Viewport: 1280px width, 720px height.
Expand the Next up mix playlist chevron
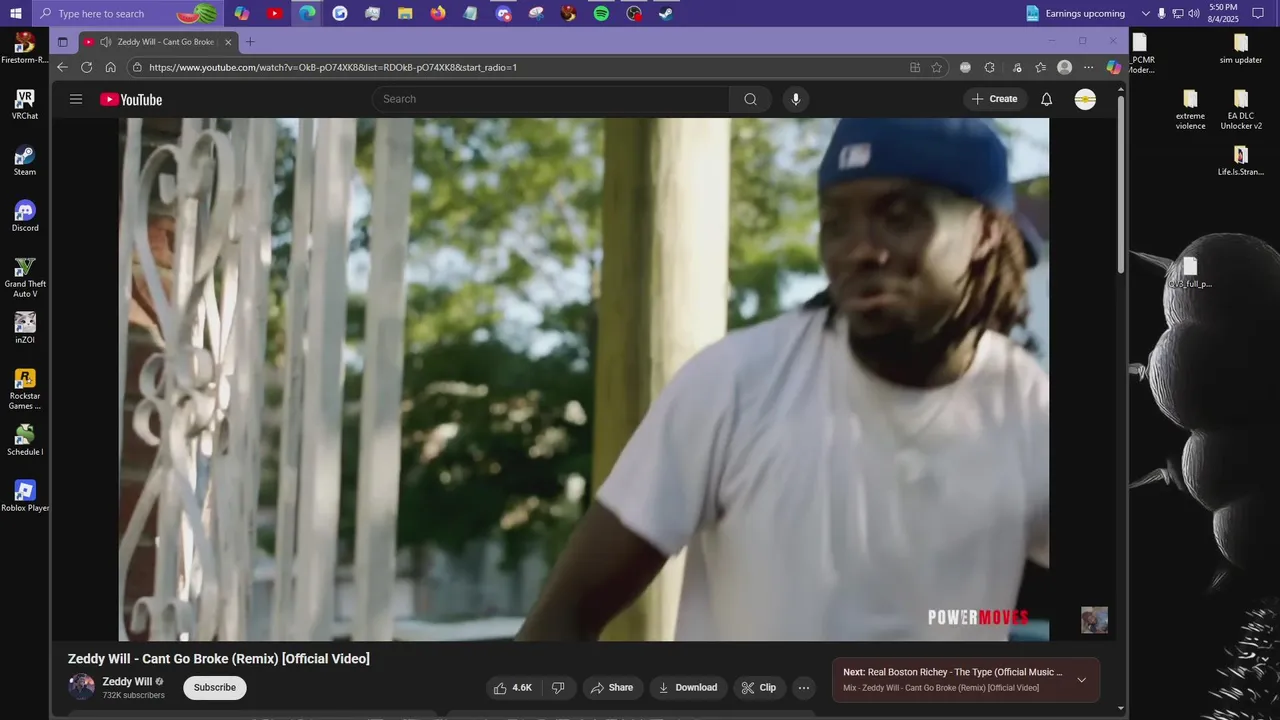point(1081,680)
